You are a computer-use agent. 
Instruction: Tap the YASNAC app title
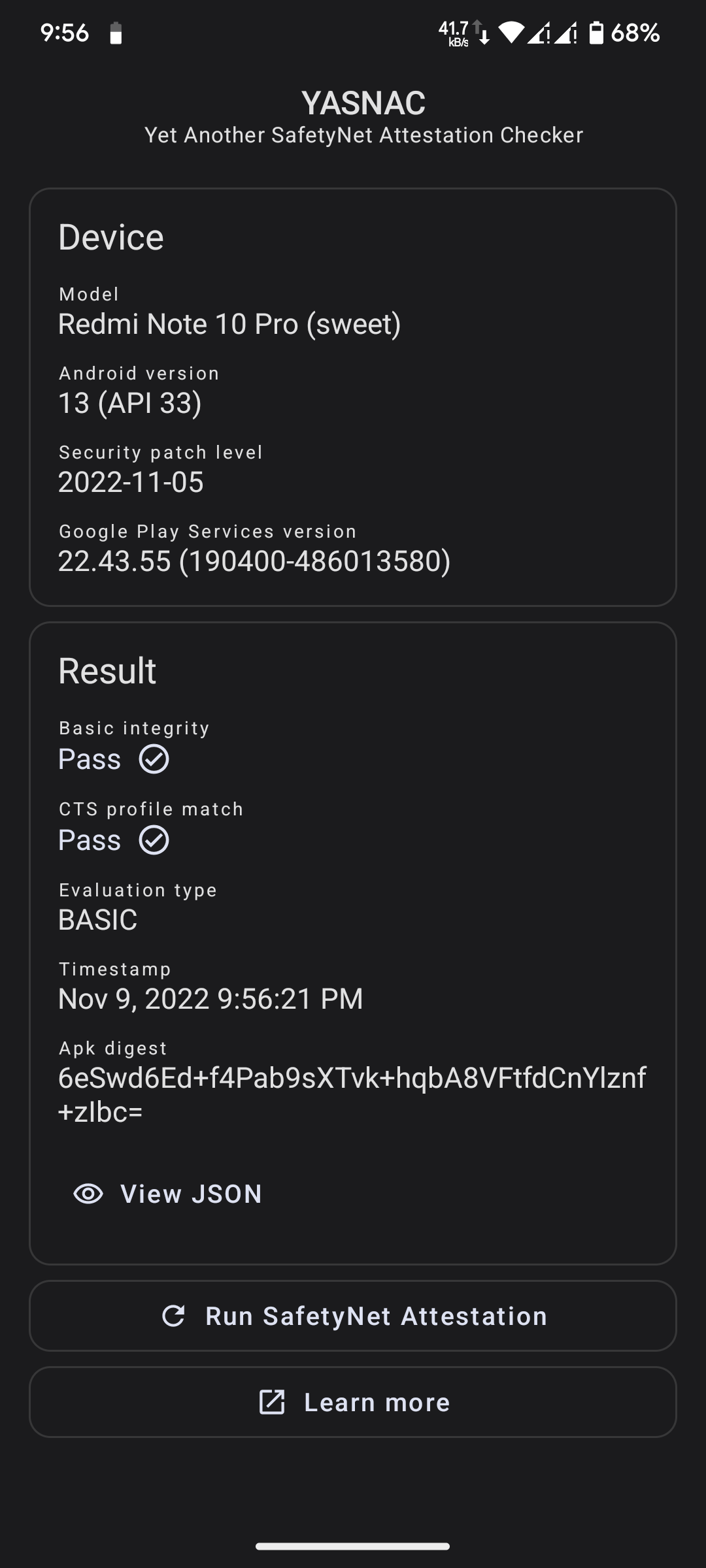363,103
